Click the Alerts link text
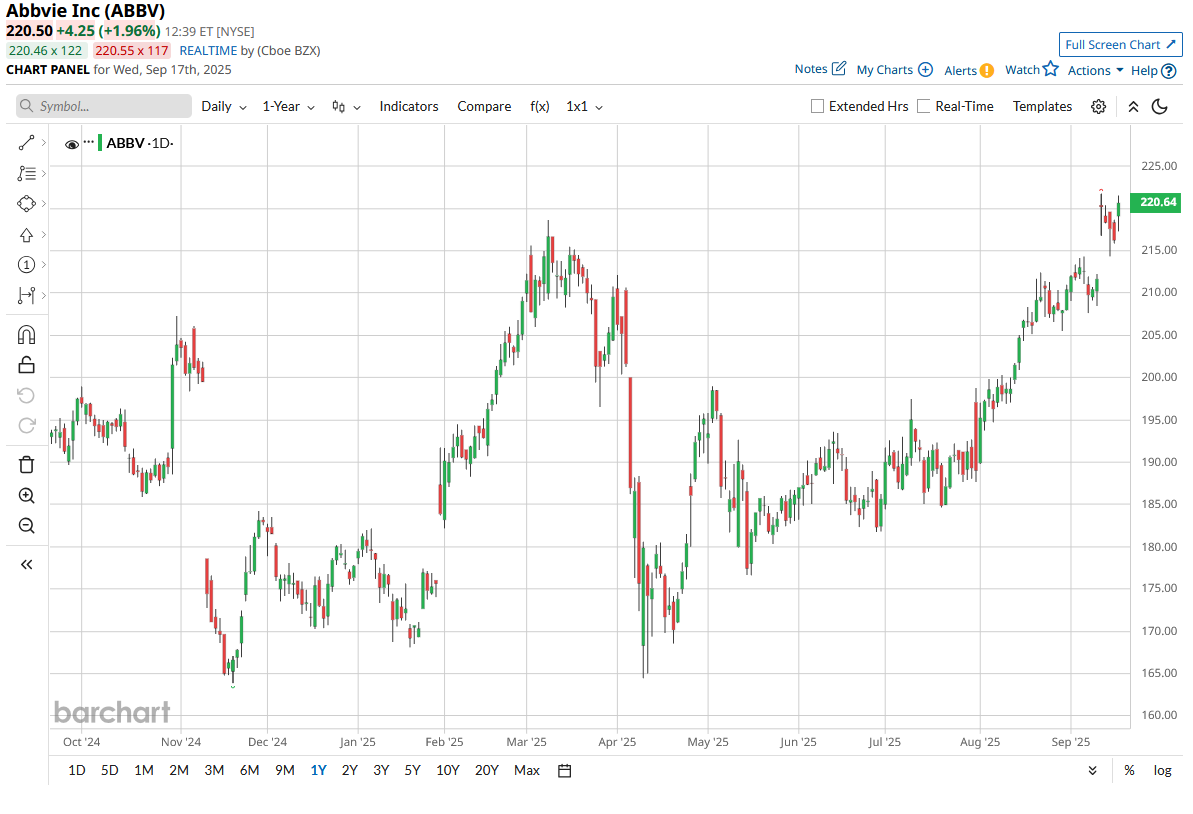Image resolution: width=1193 pixels, height=814 pixels. [960, 71]
